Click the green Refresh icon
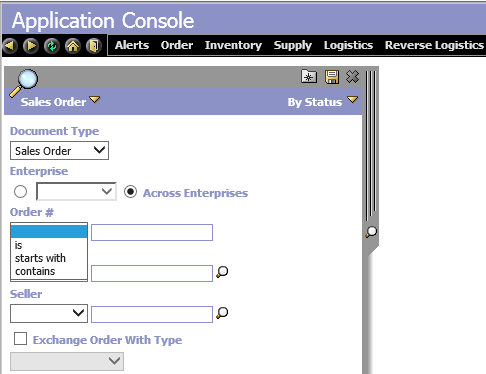Screen dimensions: 486x374 point(52,45)
